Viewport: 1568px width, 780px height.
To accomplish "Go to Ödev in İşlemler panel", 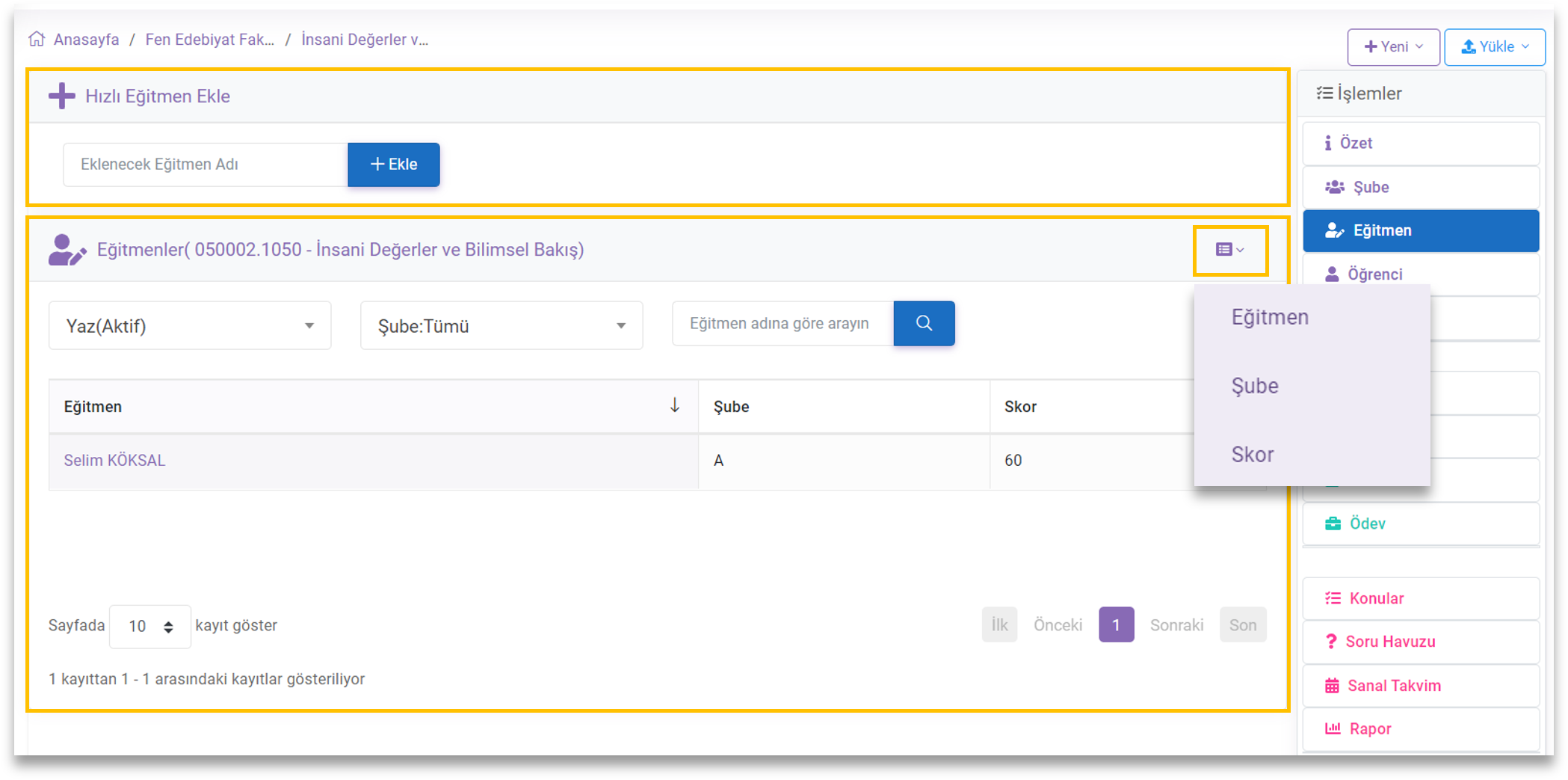I will click(x=1366, y=523).
